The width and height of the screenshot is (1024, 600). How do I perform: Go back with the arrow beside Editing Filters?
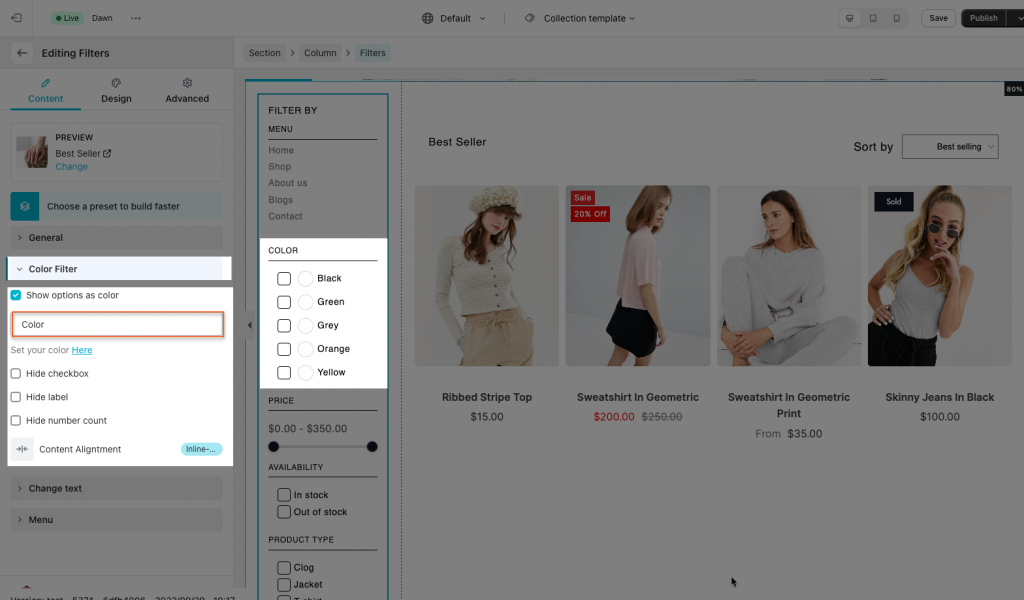pos(22,53)
